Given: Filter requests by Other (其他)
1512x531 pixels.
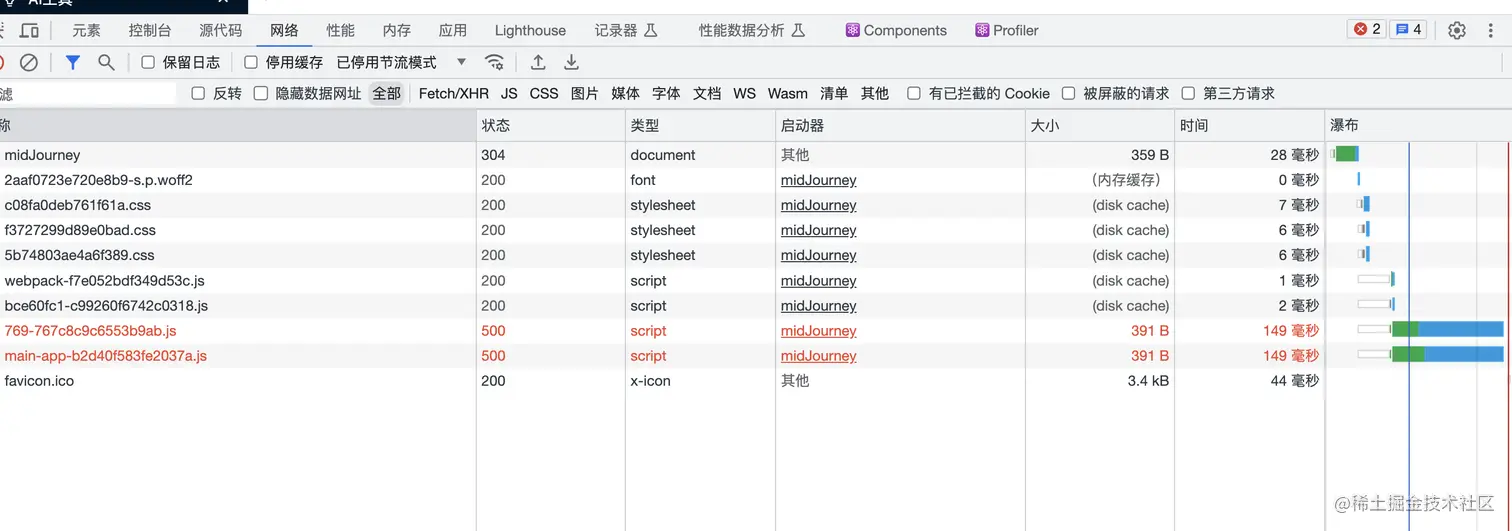Looking at the screenshot, I should 874,93.
